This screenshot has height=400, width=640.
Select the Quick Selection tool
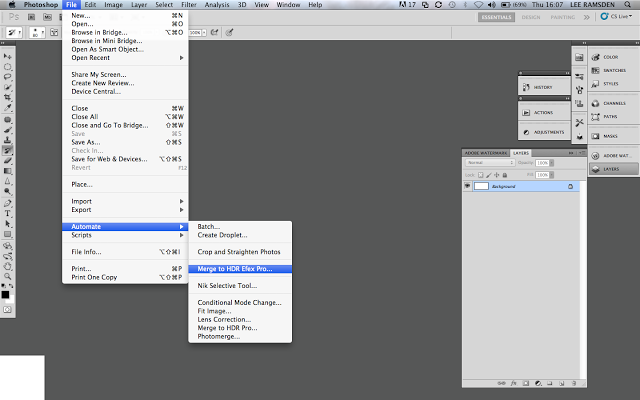[x=7, y=87]
